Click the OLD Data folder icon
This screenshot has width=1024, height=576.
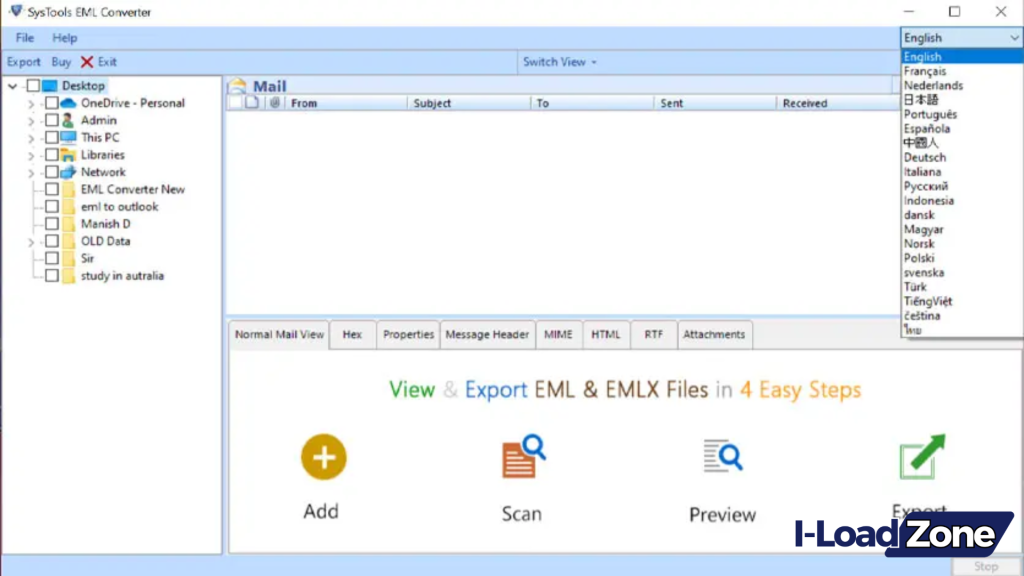[x=69, y=241]
